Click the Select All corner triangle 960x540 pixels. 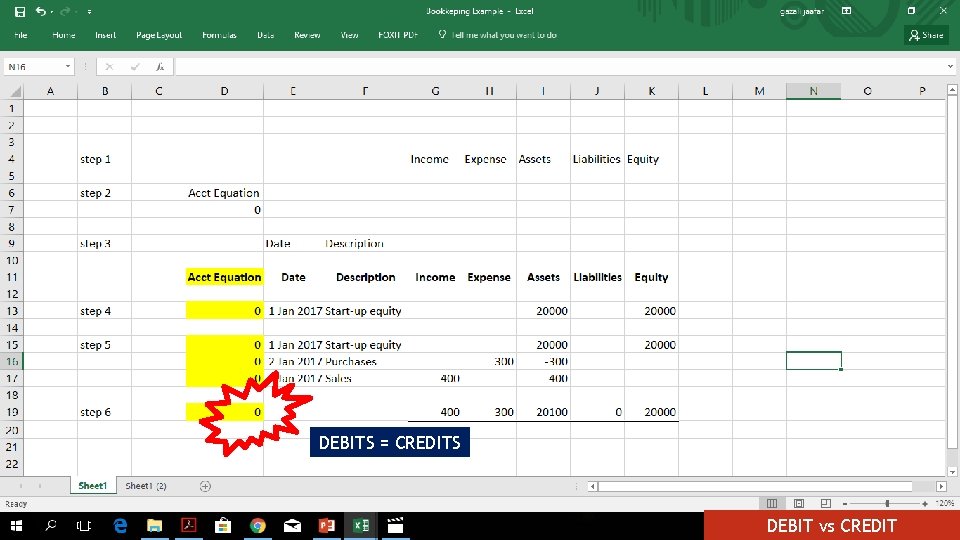15,92
